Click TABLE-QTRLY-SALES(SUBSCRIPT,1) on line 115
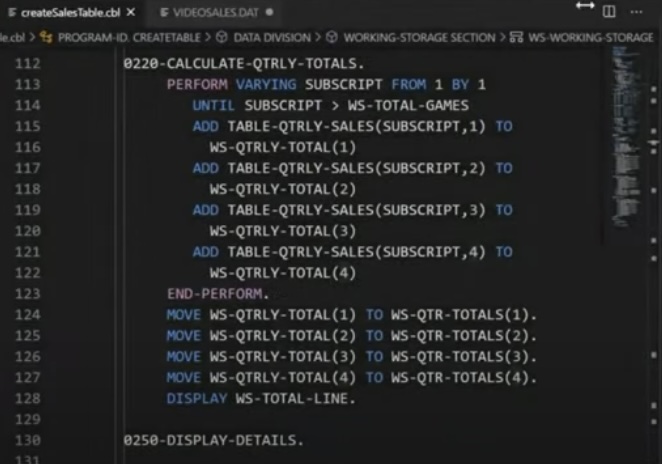 coord(357,126)
